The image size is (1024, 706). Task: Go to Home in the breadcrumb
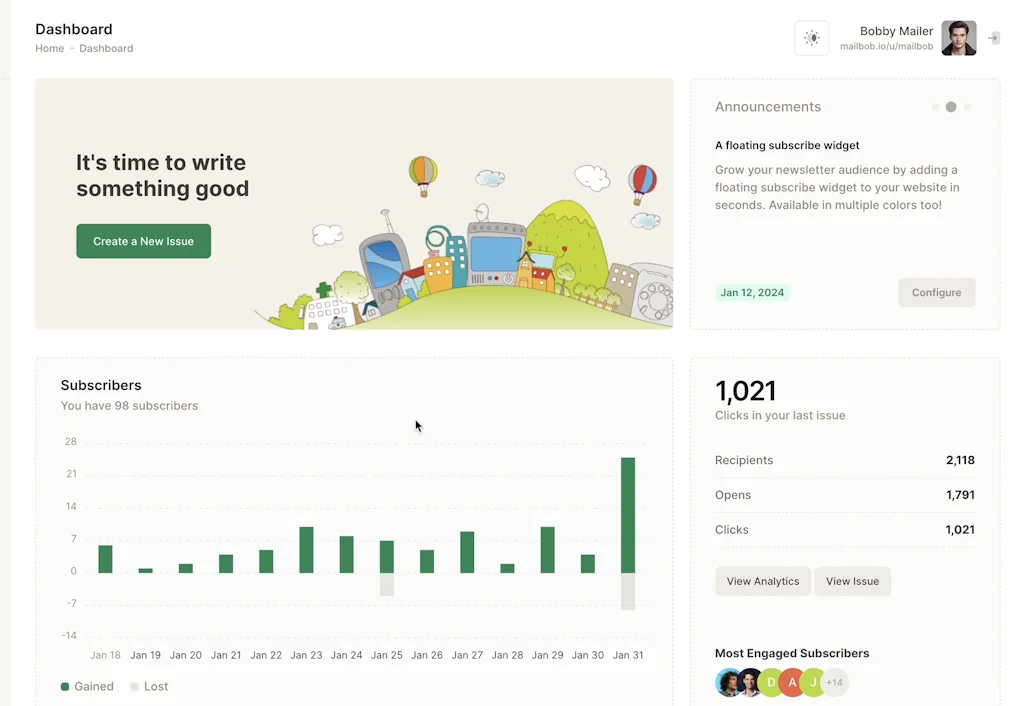pyautogui.click(x=49, y=48)
